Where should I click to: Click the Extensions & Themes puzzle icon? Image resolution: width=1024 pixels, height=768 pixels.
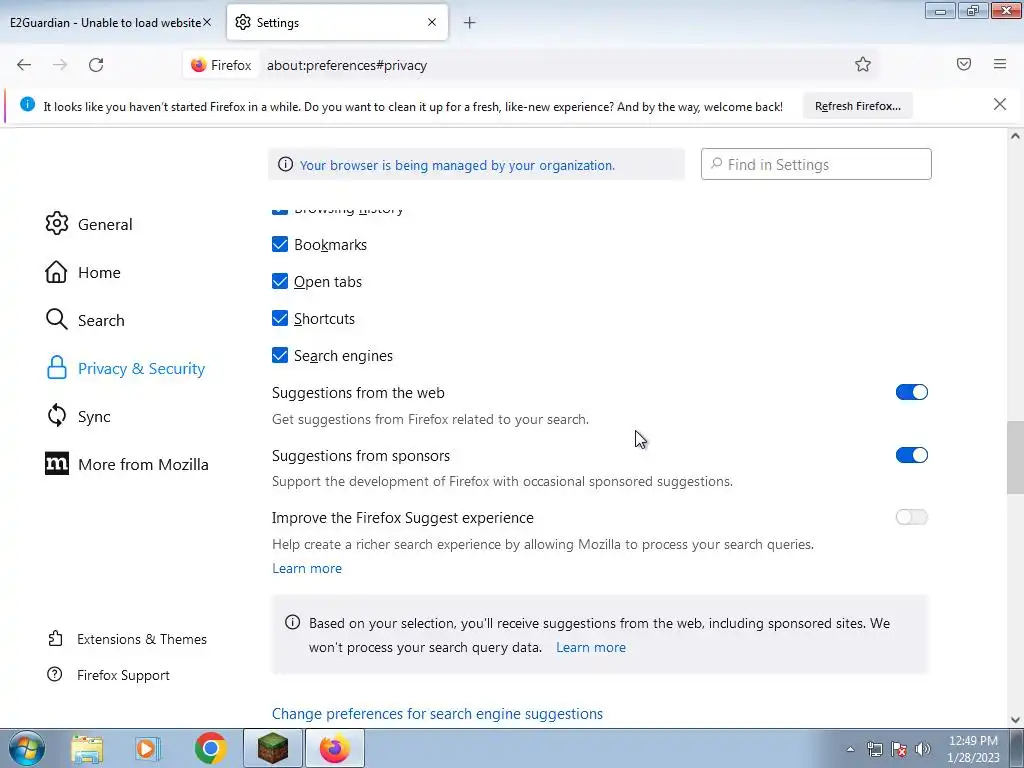pos(56,638)
